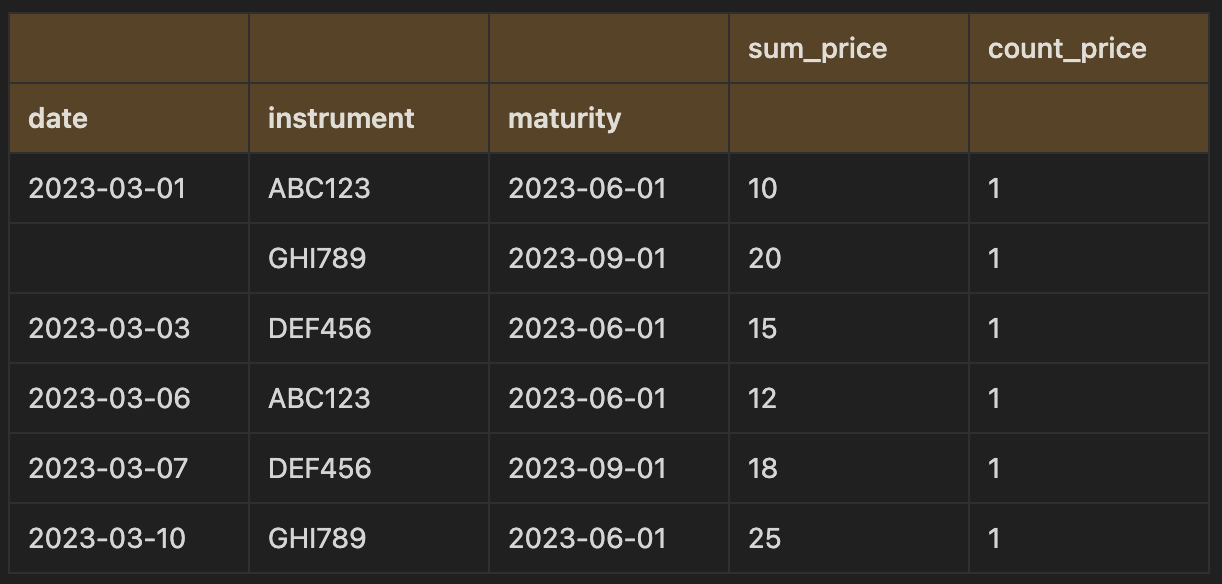
Task: Click the 2023-03-01 date cell
Action: click(x=129, y=188)
